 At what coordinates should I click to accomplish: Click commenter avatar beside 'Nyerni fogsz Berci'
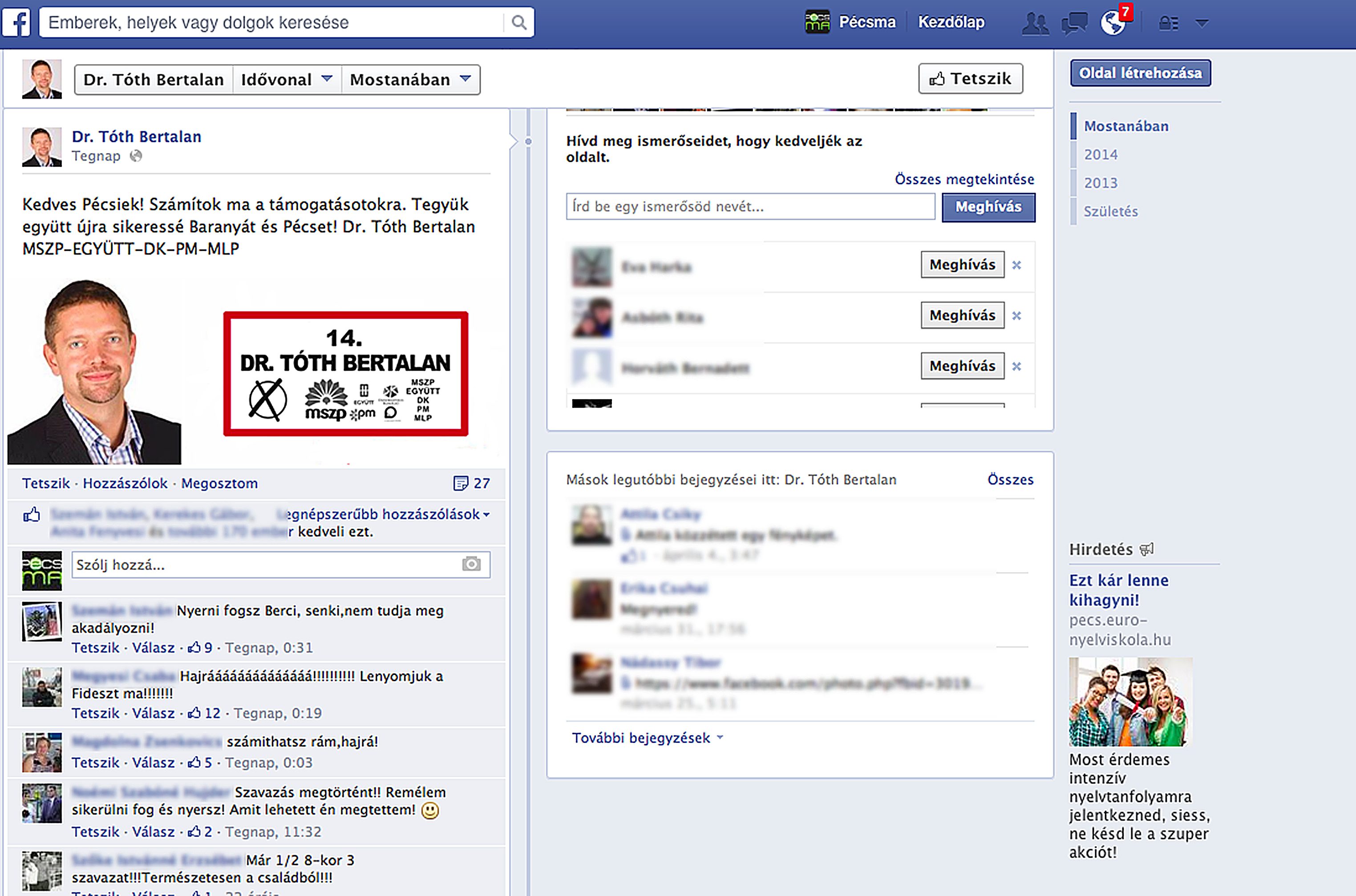coord(42,621)
